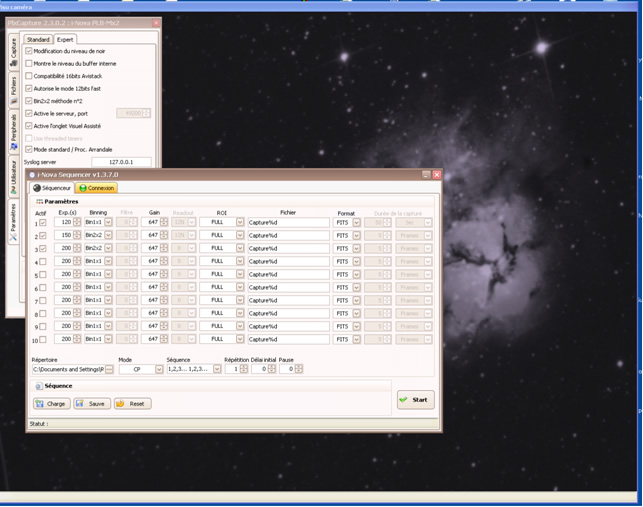This screenshot has width=643, height=507.
Task: Toggle Active le serveur, port checkbox
Action: point(29,113)
